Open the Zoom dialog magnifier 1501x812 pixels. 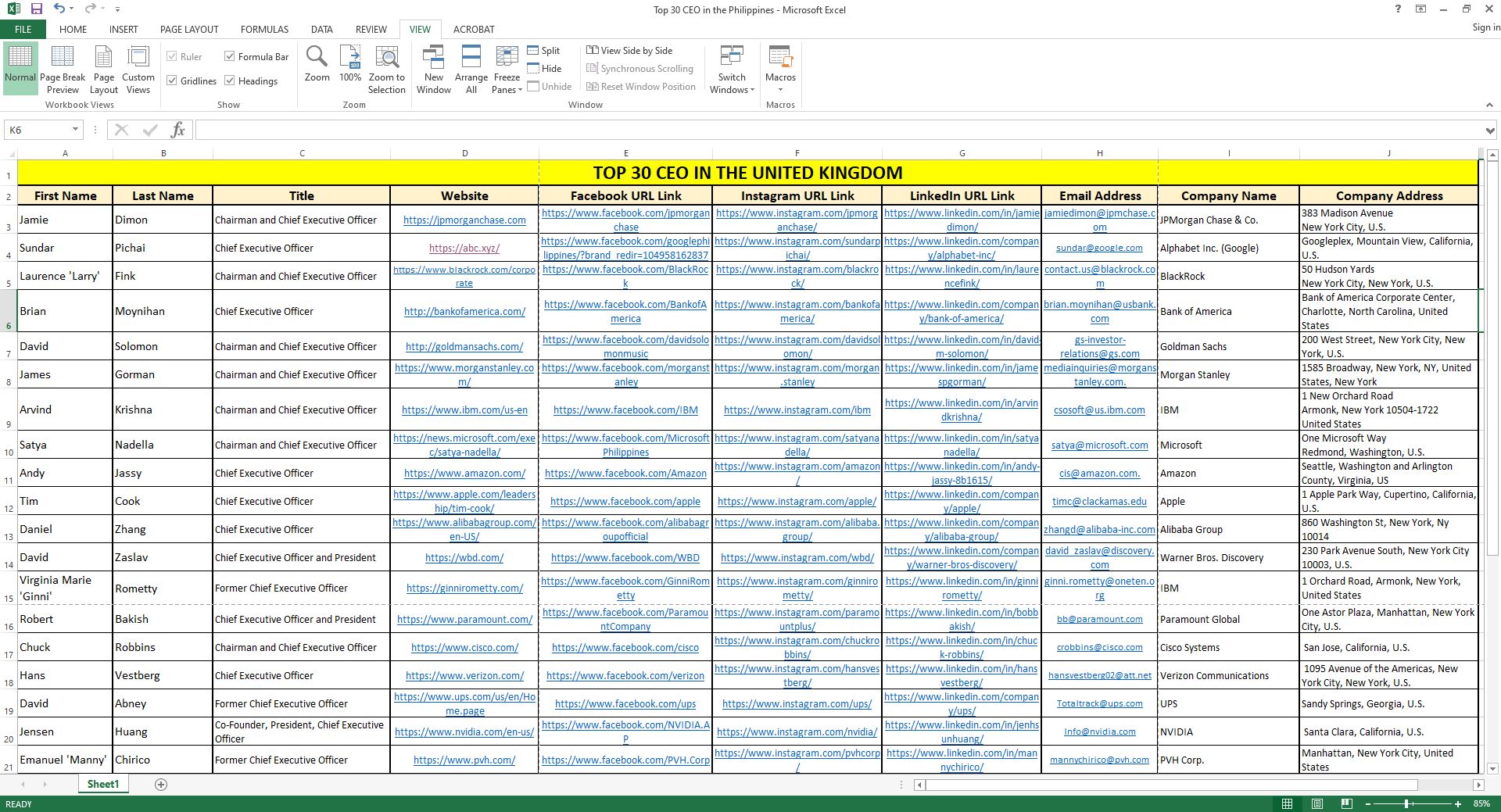(317, 63)
